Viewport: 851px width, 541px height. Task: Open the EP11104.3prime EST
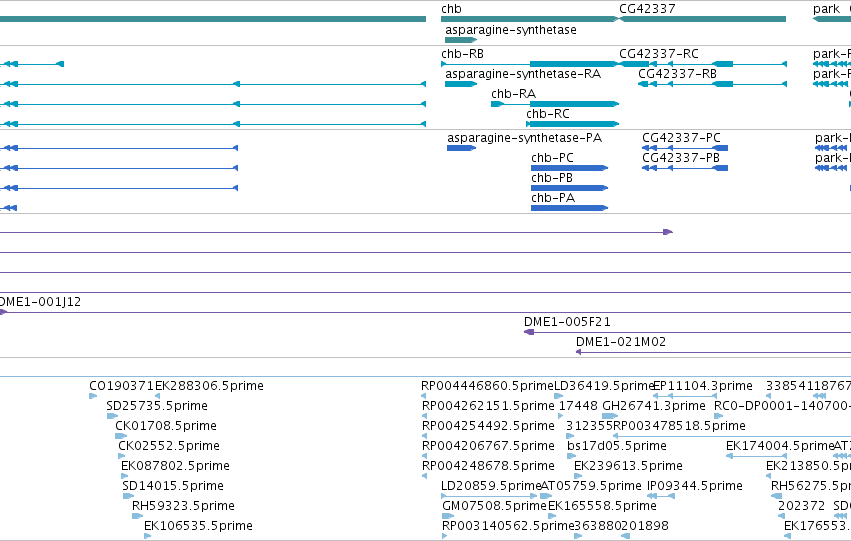(x=685, y=396)
